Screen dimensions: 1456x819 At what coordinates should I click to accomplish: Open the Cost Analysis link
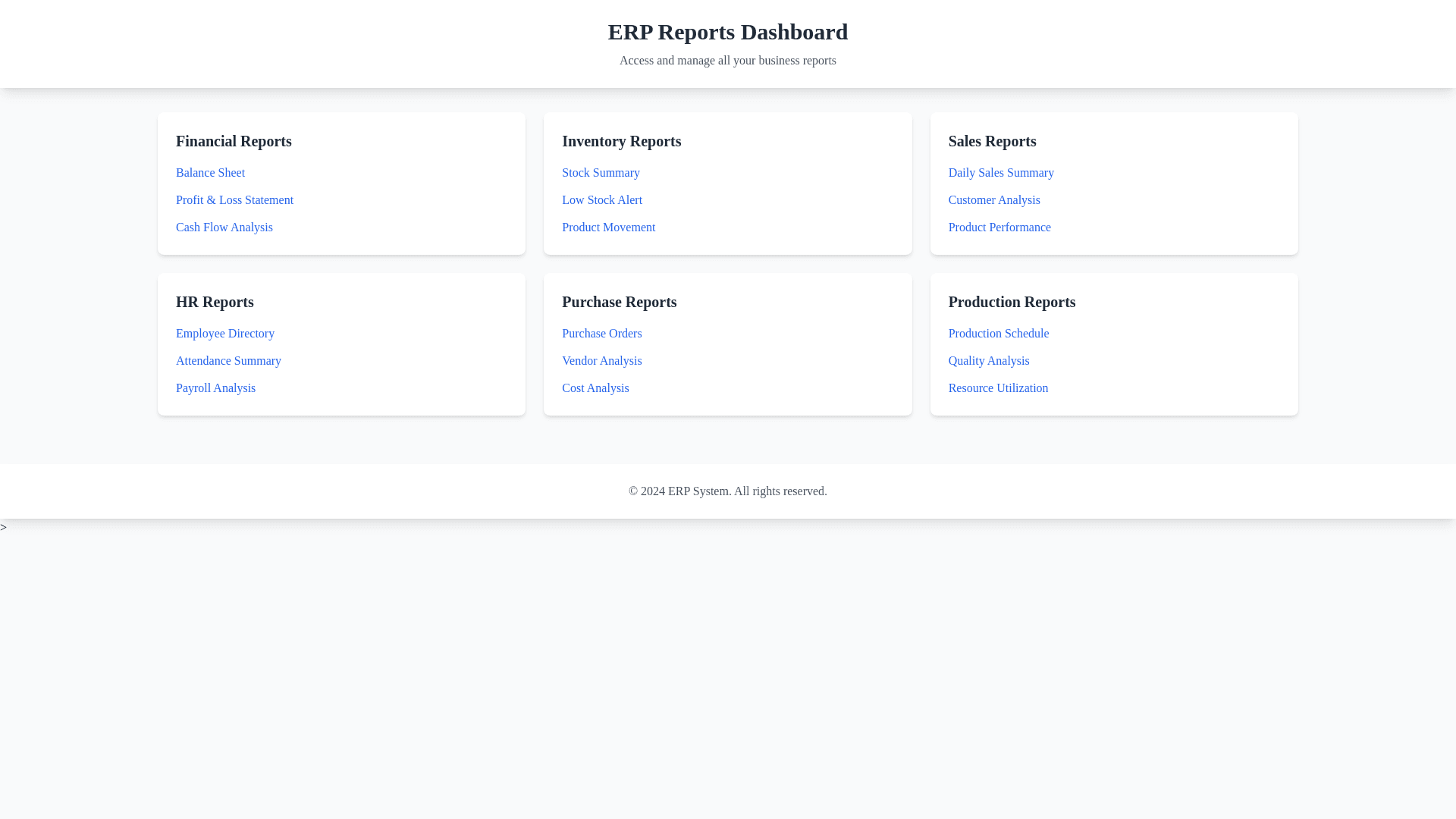point(595,388)
